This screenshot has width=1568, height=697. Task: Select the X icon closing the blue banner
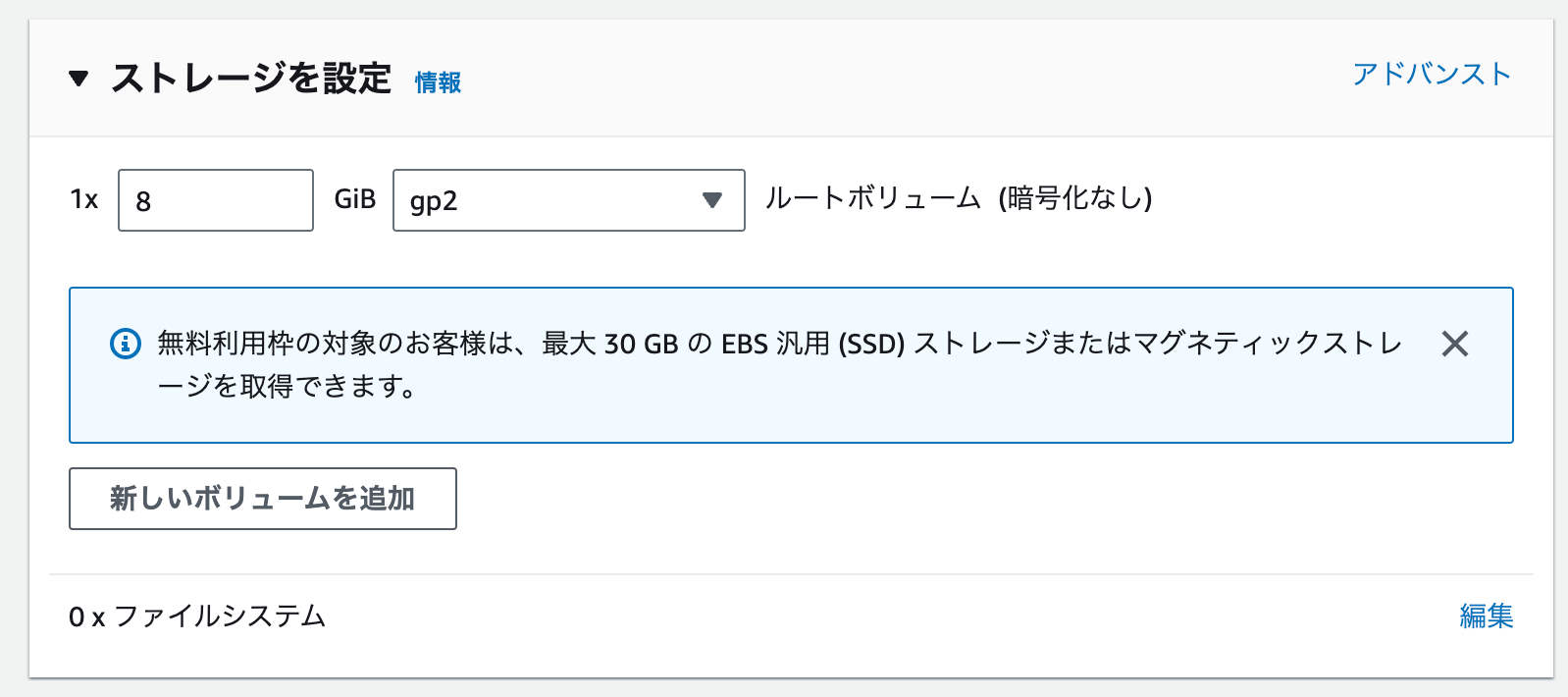1456,345
